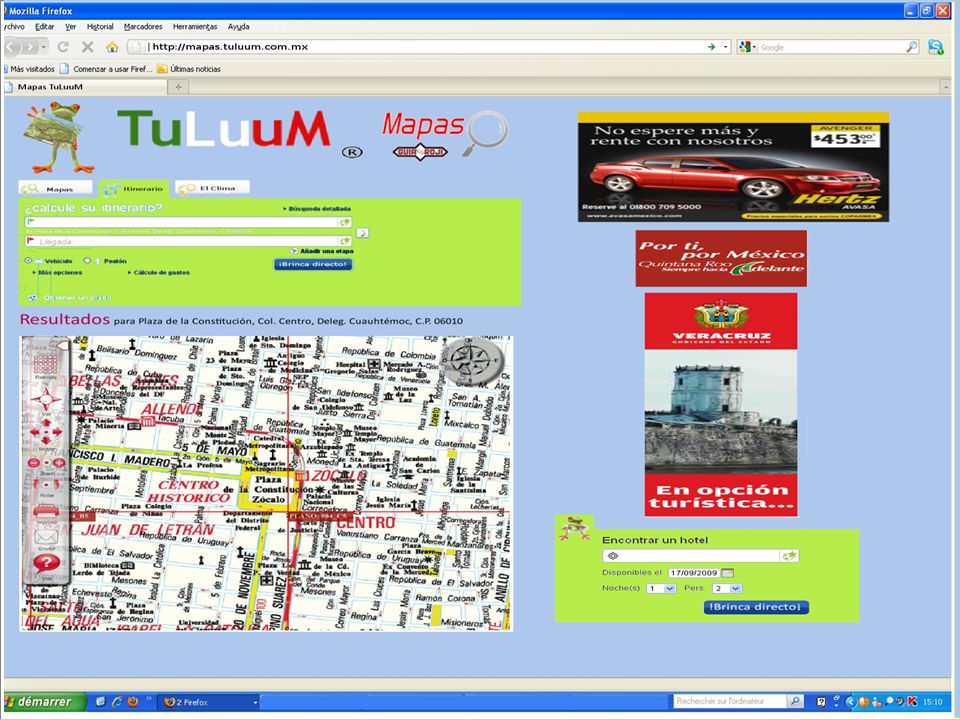Pan the map left with the red arrow
Image resolution: width=960 pixels, height=720 pixels.
[x=35, y=432]
